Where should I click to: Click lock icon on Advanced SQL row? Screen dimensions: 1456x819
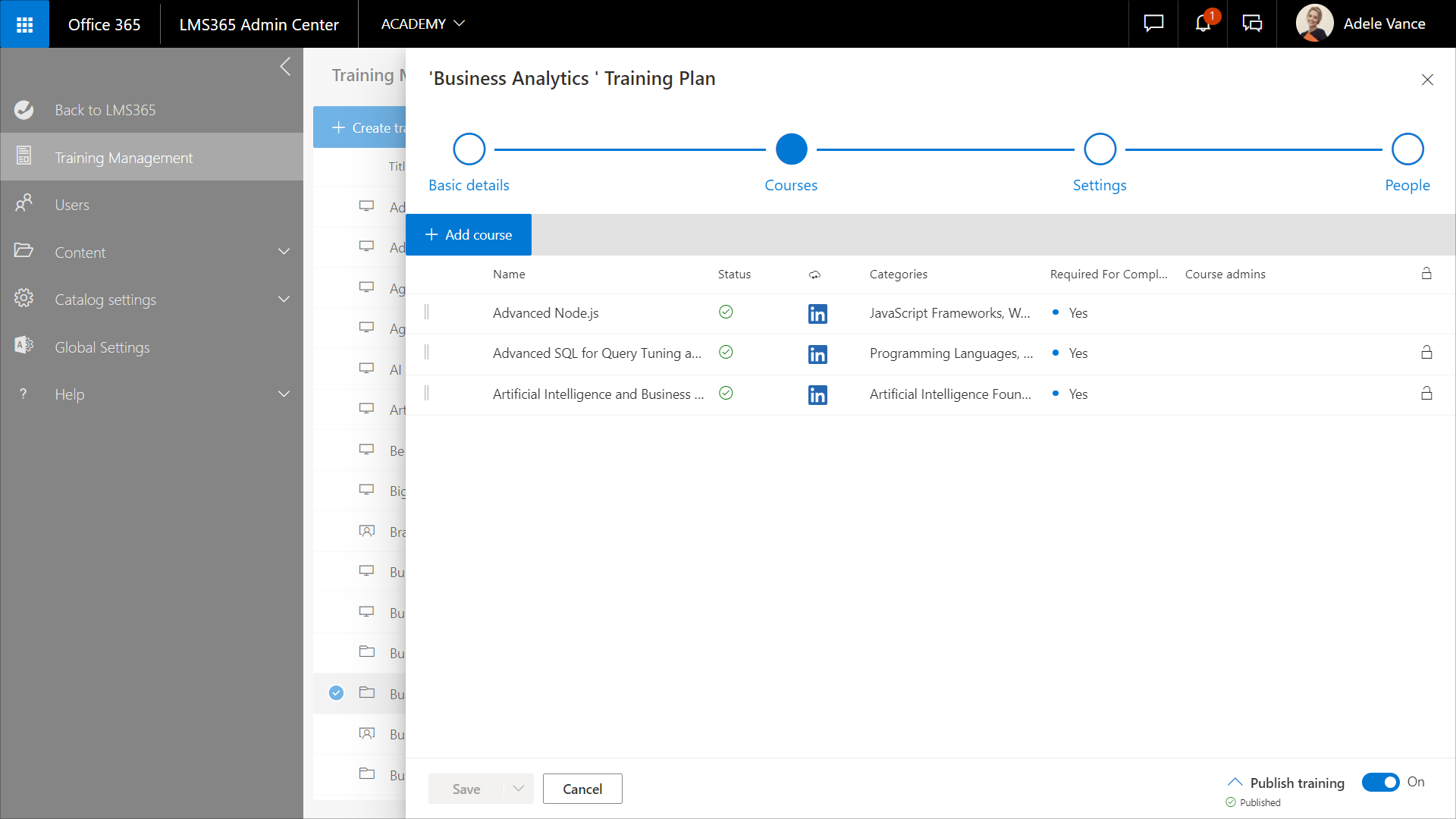[x=1426, y=352]
